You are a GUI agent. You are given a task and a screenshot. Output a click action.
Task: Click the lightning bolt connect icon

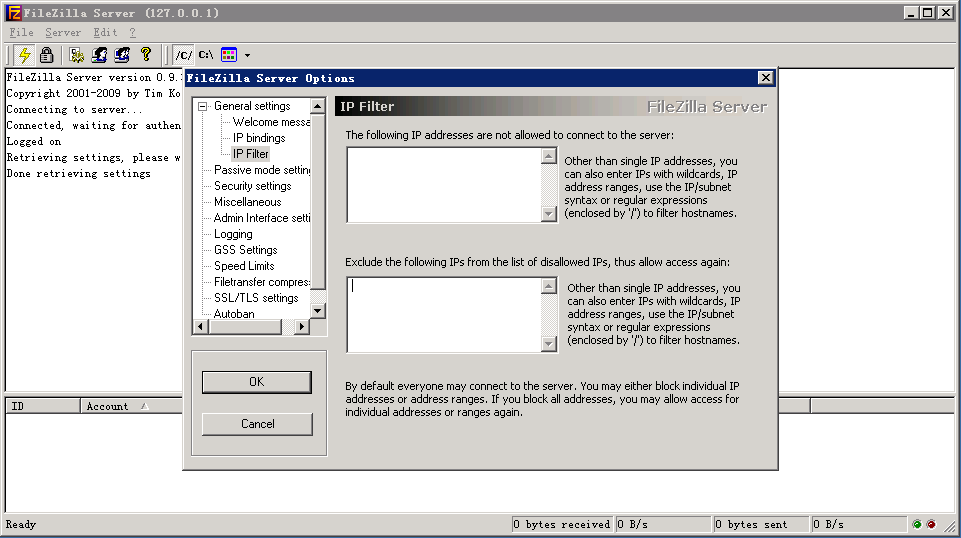tap(25, 55)
